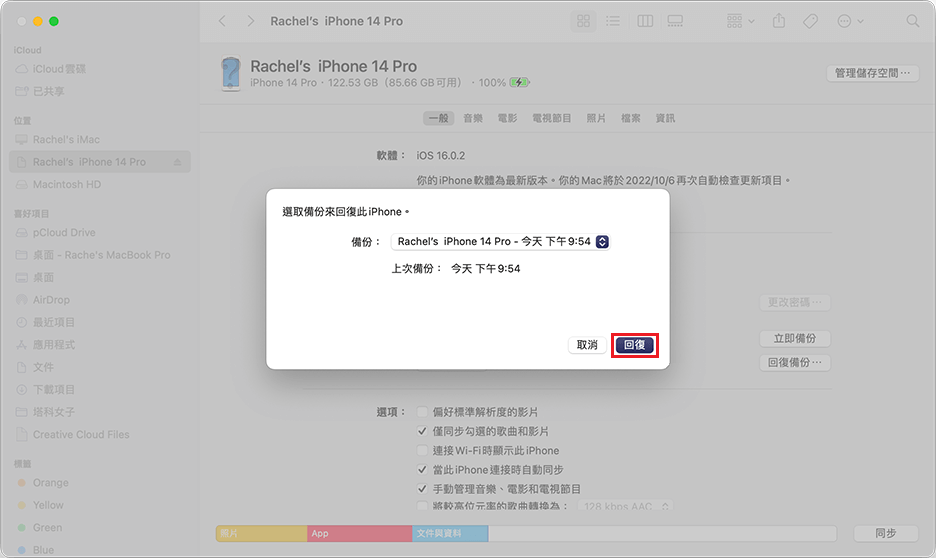Go forward with the right chevron
Screen dimensions: 936x558
[251, 21]
